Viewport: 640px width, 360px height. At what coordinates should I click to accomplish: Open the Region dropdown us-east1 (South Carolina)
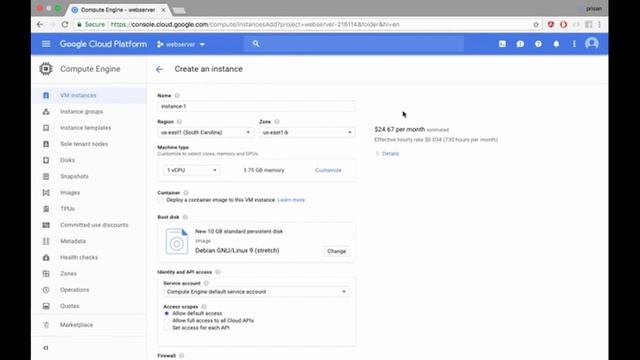[205, 132]
